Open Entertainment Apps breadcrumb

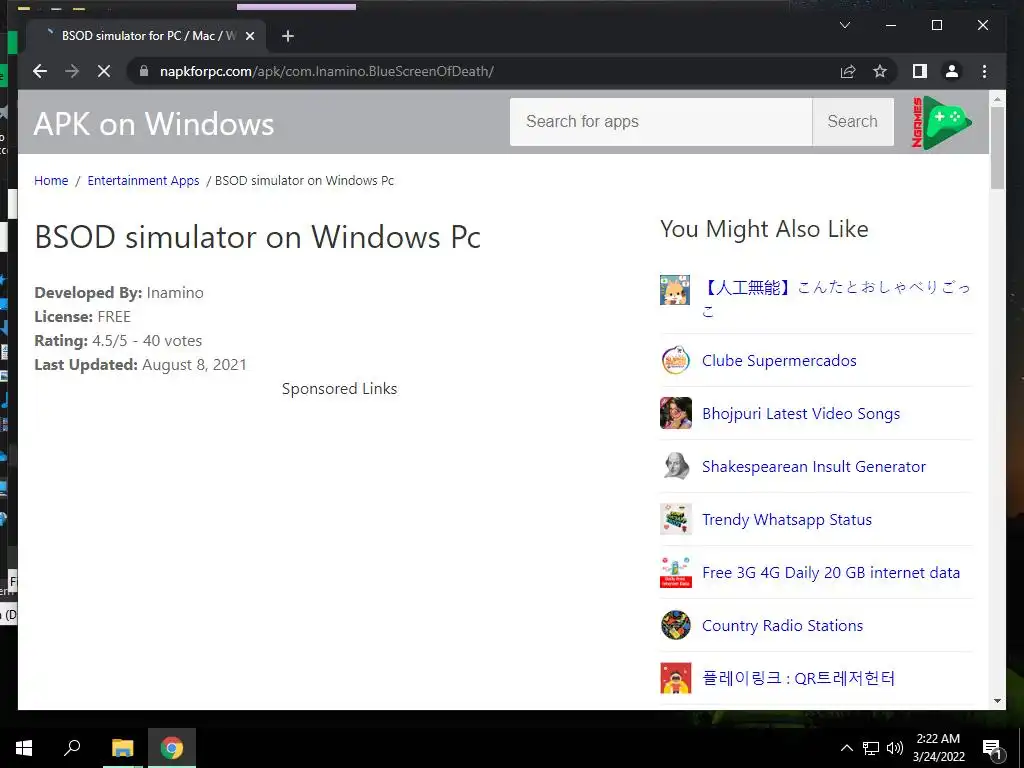tap(143, 180)
